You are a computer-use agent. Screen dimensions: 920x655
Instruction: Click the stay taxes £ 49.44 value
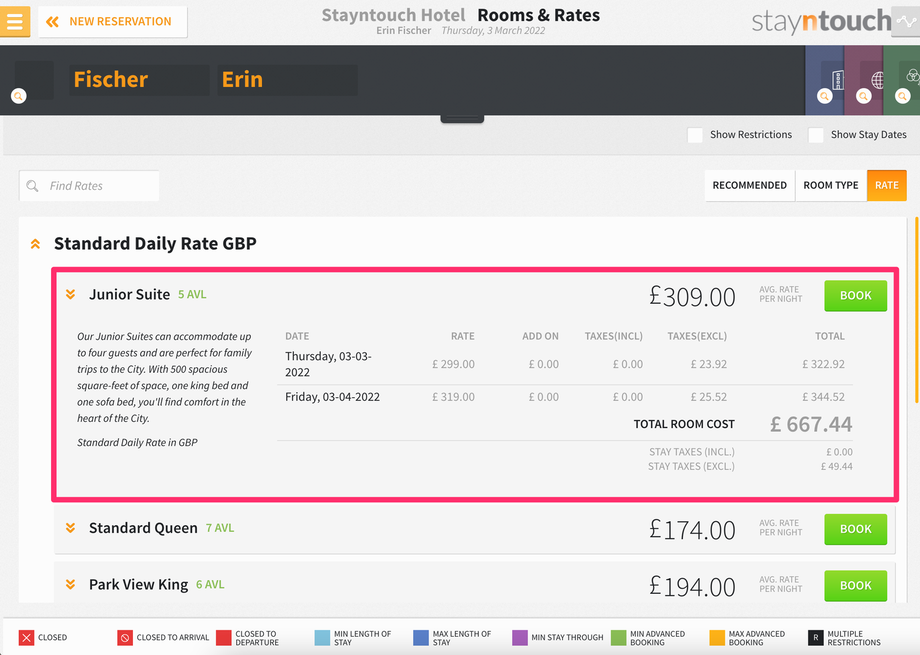[x=837, y=467]
